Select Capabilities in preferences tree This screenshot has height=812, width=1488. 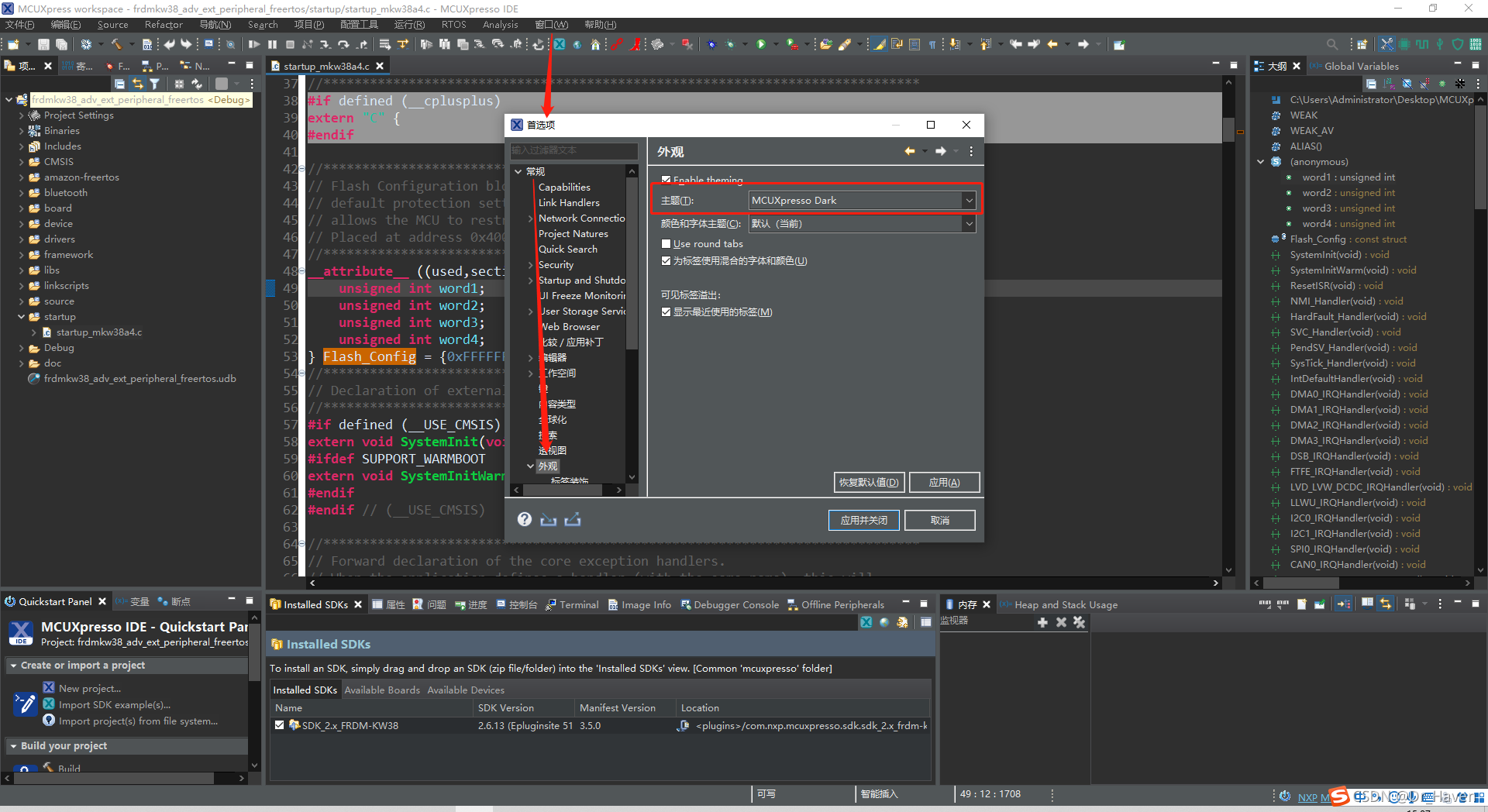564,188
